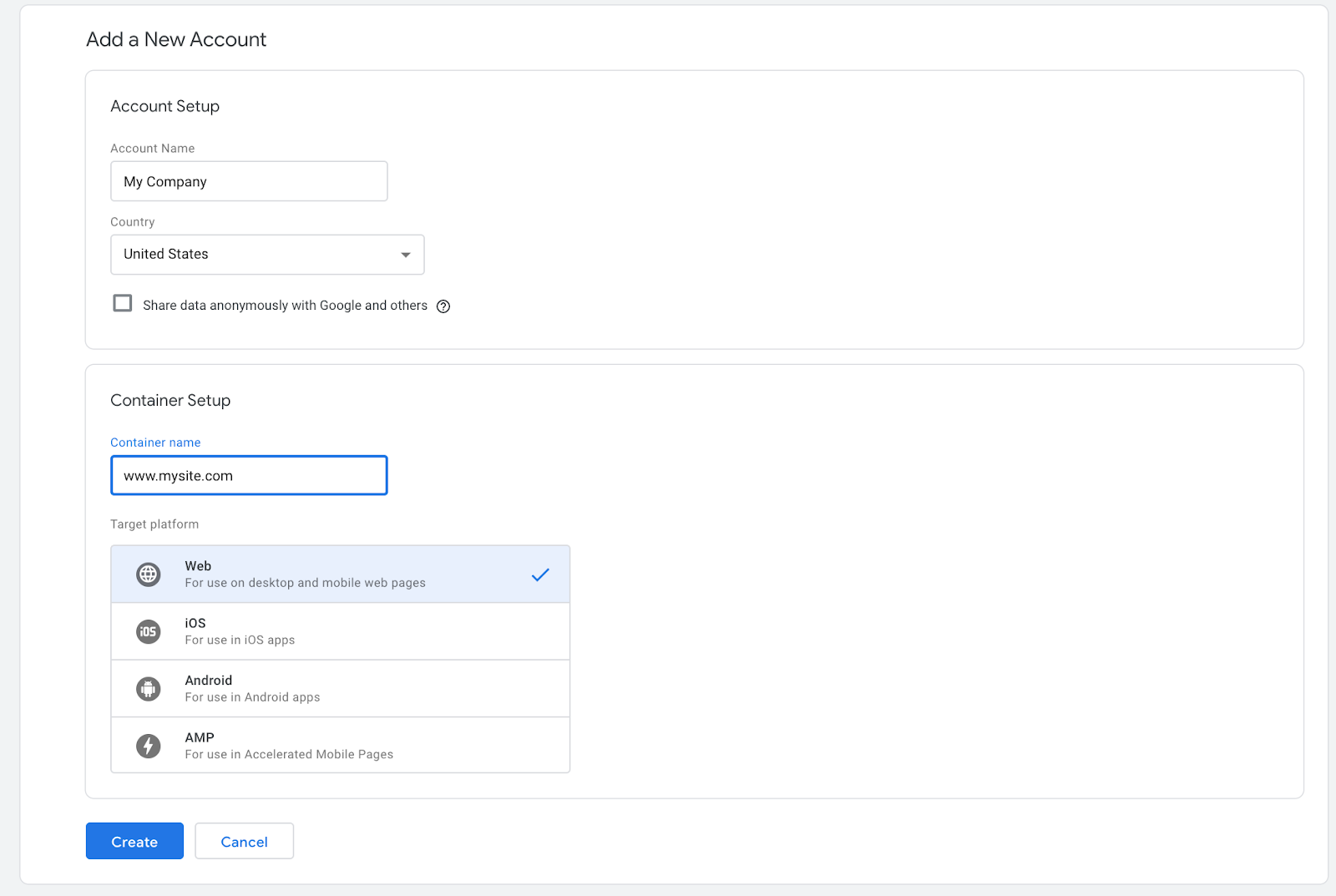Viewport: 1336px width, 896px height.
Task: Click the blue checkmark on Web row
Action: (540, 575)
